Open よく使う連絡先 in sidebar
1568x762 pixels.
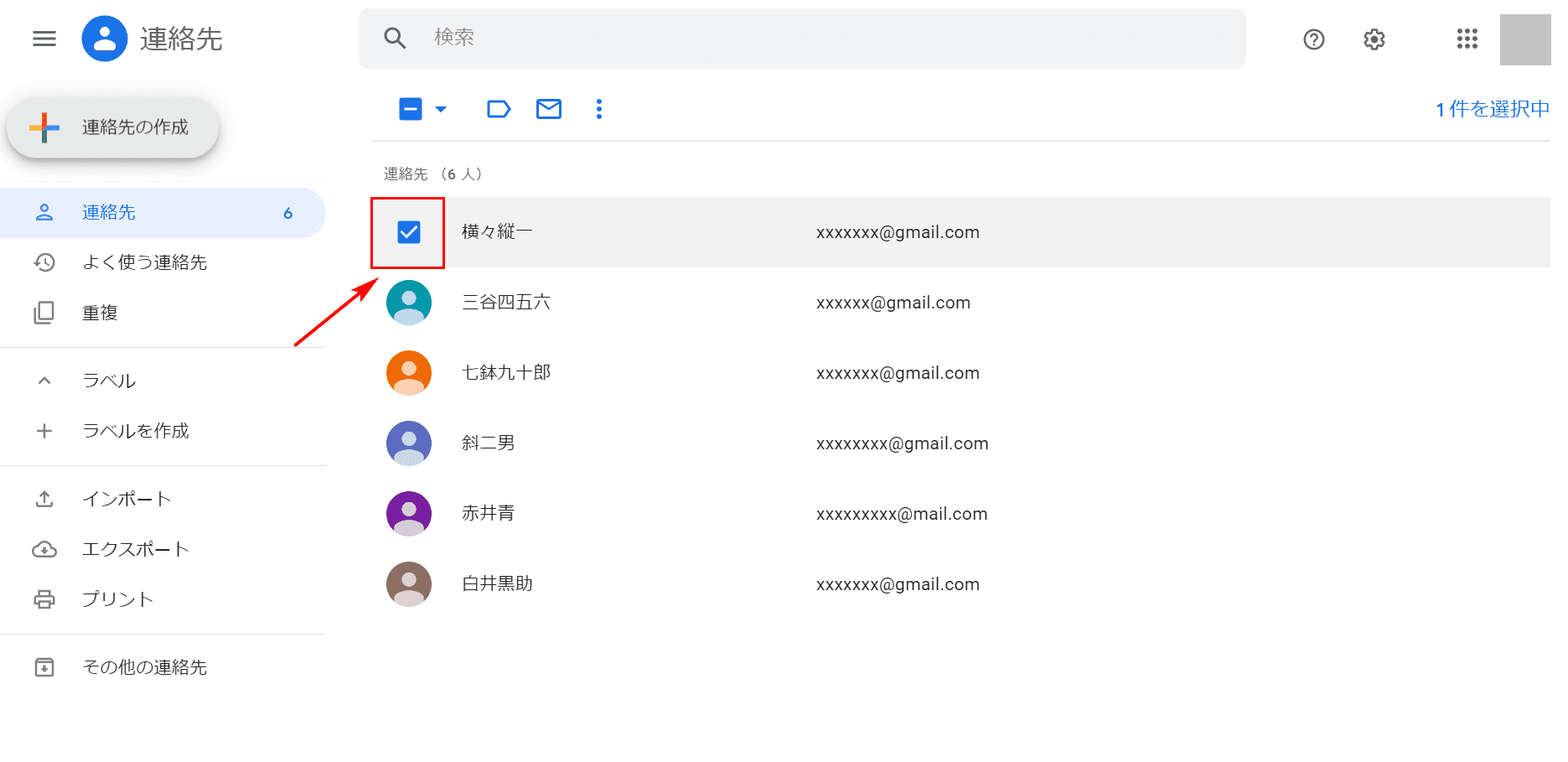point(163,263)
